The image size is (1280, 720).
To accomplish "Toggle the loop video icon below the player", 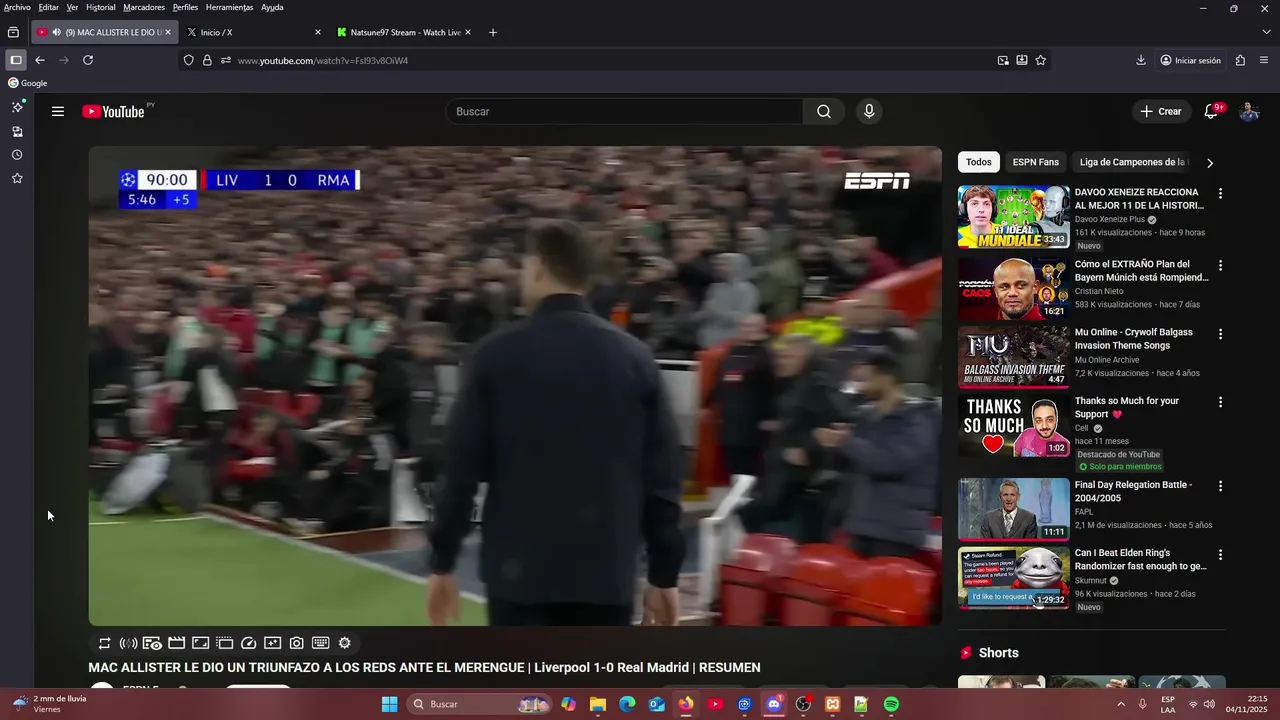I will 104,643.
